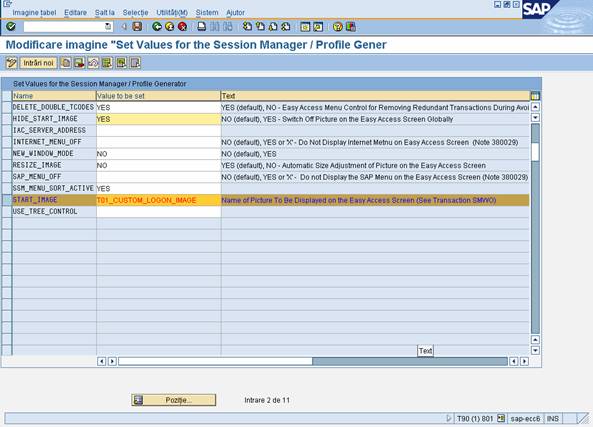
Task: Click the Save diskette icon
Action: pyautogui.click(x=137, y=26)
